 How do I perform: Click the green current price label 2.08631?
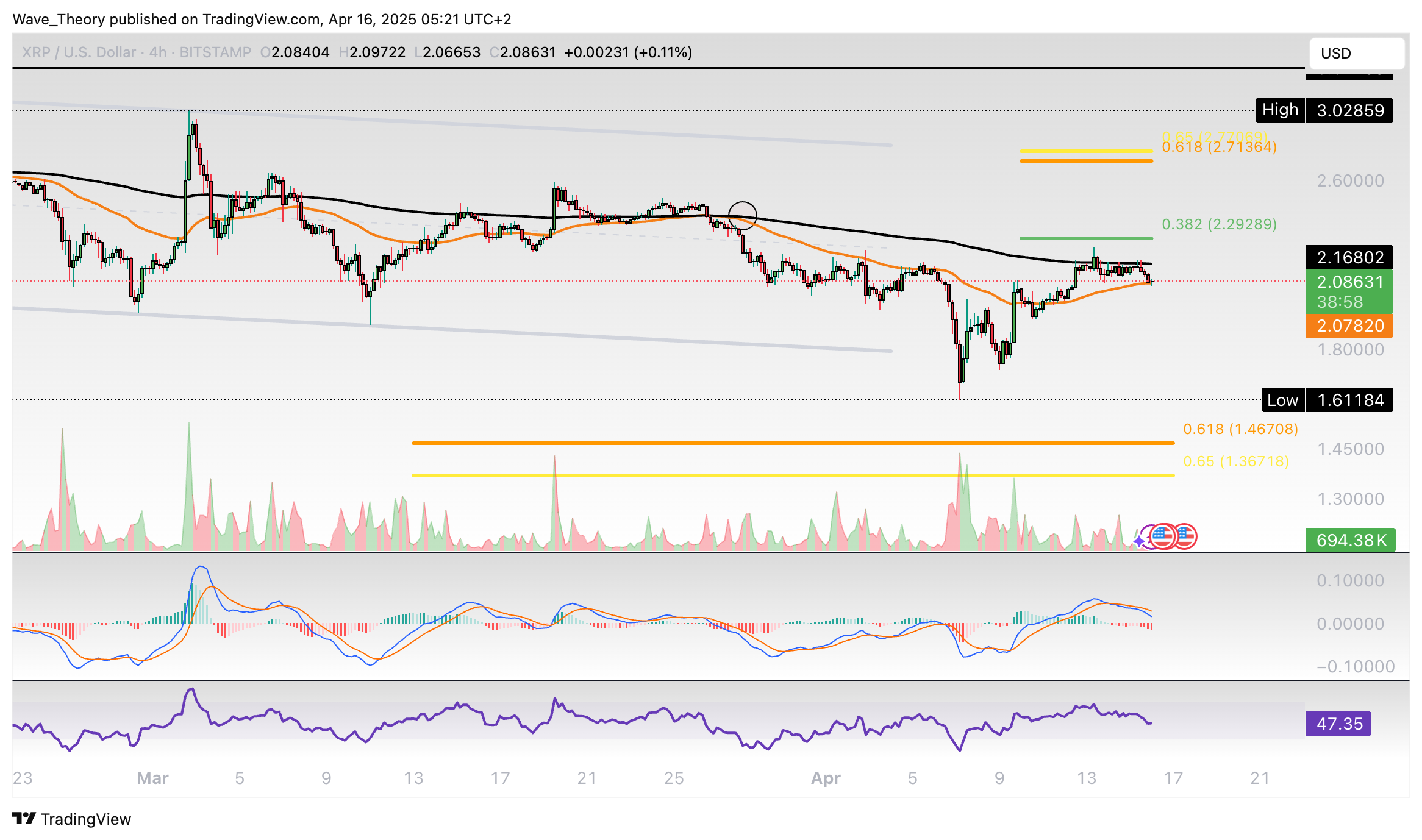point(1349,282)
